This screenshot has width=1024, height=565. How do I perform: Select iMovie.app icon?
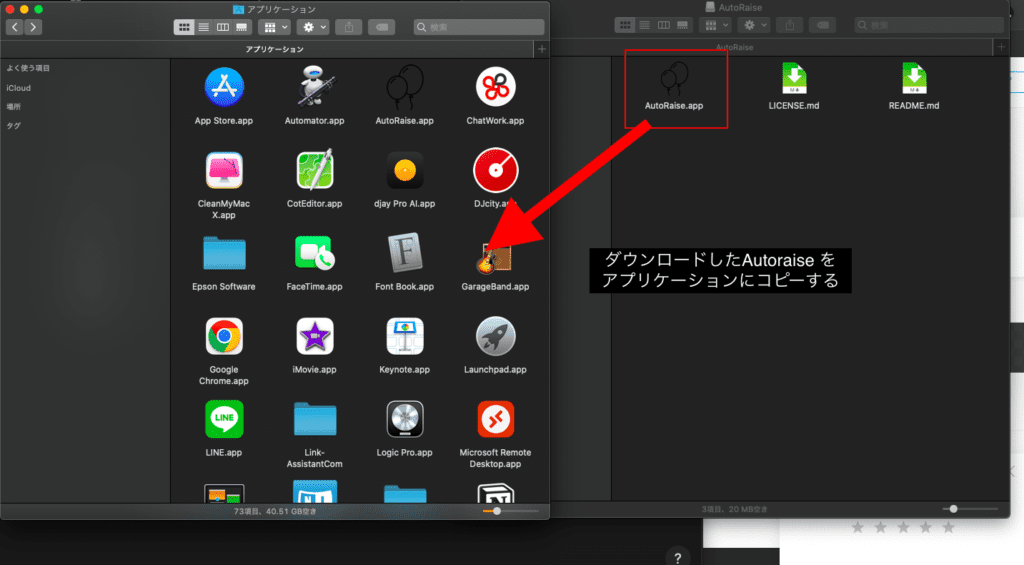click(x=314, y=336)
